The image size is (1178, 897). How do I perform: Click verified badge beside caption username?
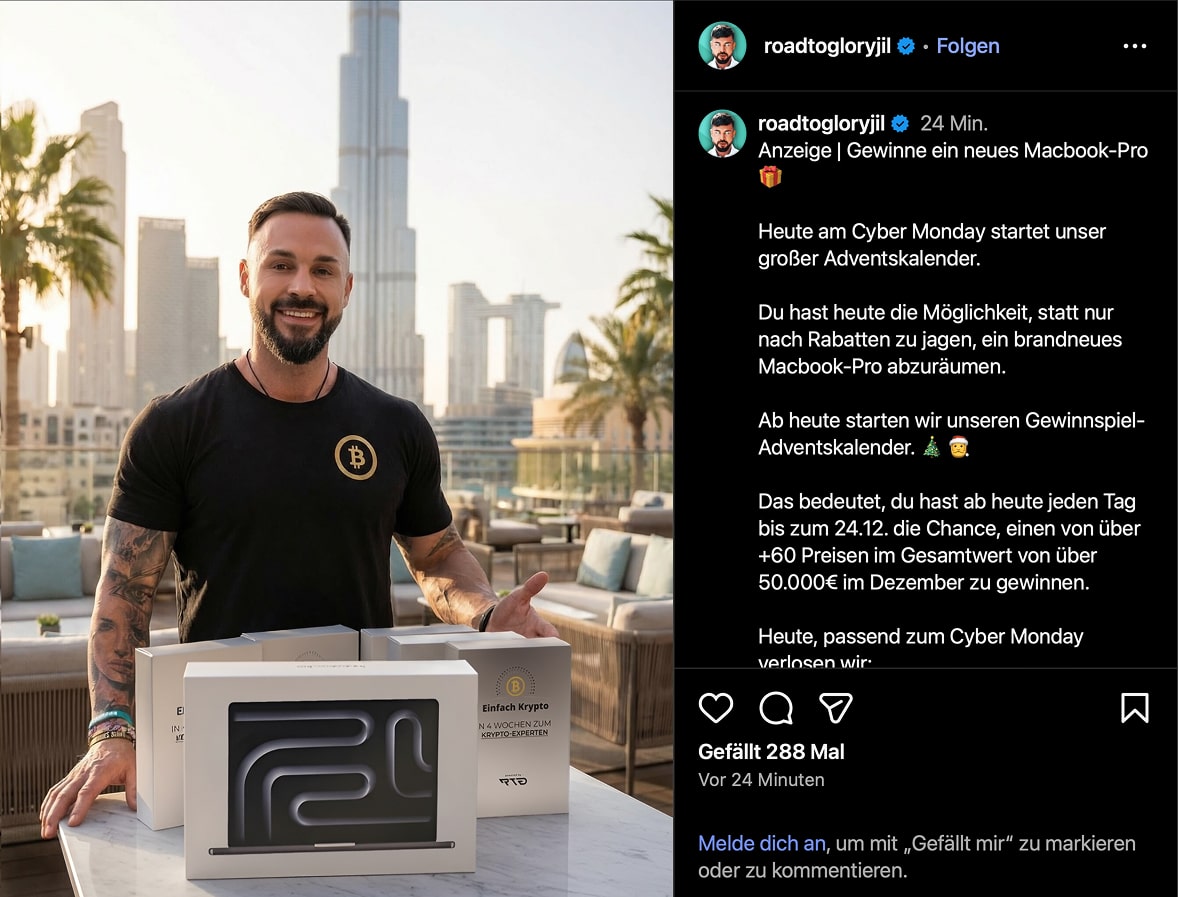900,123
